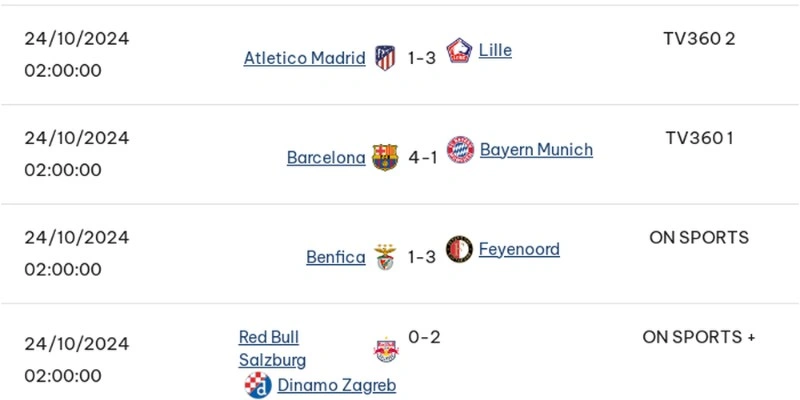The width and height of the screenshot is (800, 400).
Task: Click the Bayern Munich club logo
Action: tap(460, 150)
